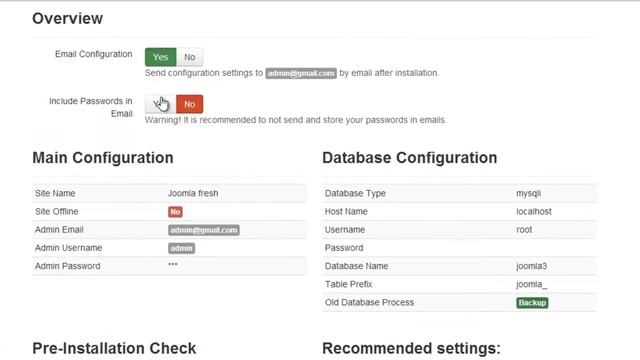Select the Admin Email label
The width and height of the screenshot is (640, 360).
pyautogui.click(x=59, y=229)
